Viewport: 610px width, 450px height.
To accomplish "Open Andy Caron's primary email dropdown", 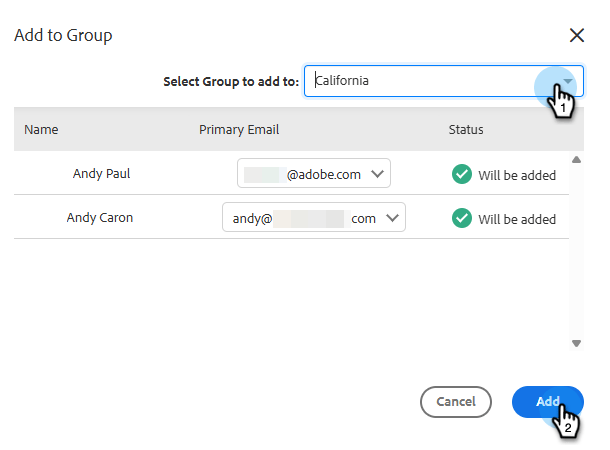I will coord(313,218).
